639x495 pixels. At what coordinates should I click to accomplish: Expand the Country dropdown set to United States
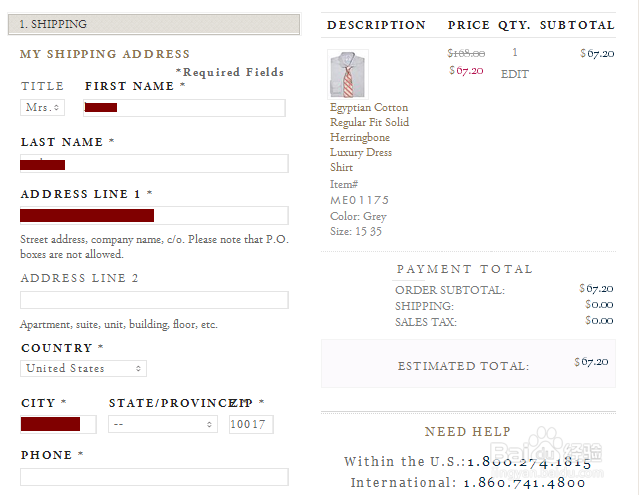pos(83,368)
